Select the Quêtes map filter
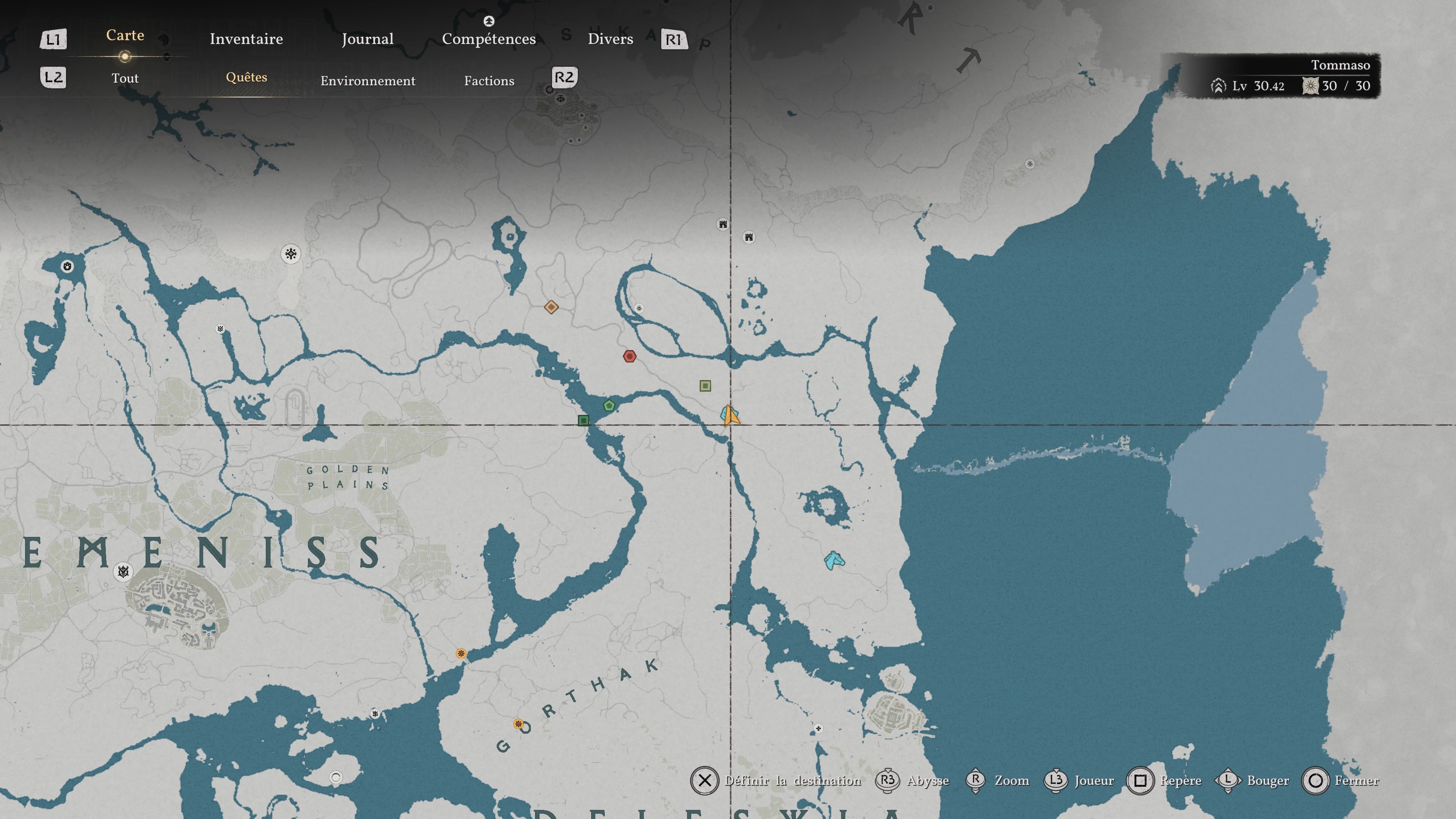The height and width of the screenshot is (819, 1456). [x=246, y=77]
